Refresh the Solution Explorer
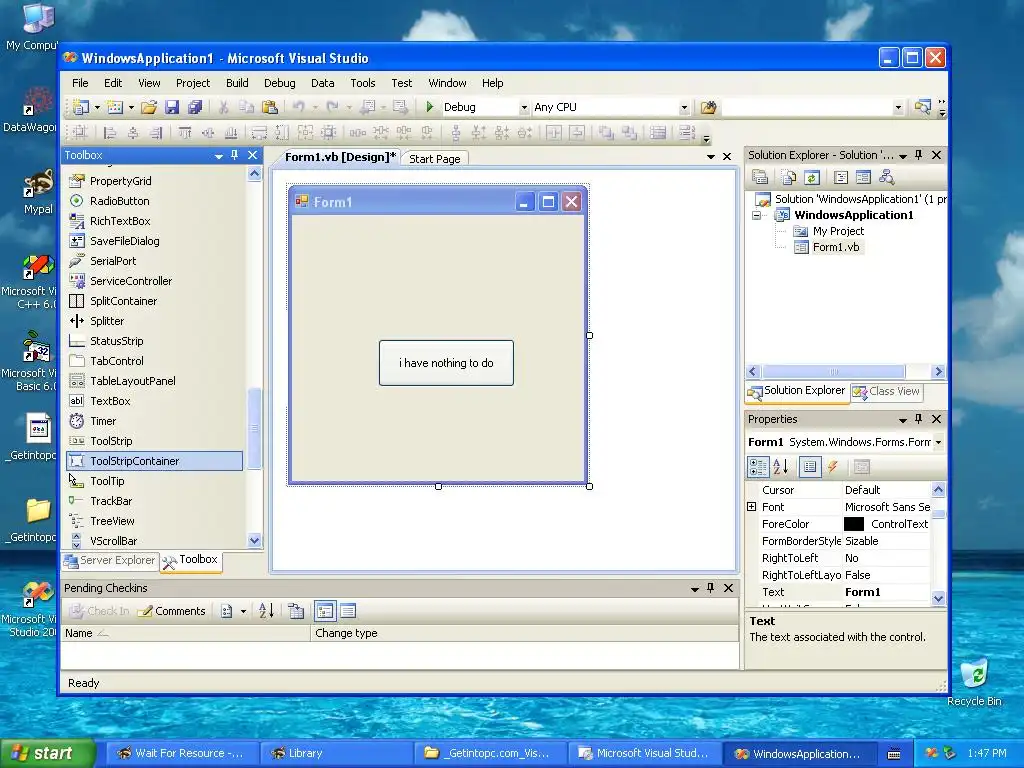The width and height of the screenshot is (1024, 768). point(811,177)
